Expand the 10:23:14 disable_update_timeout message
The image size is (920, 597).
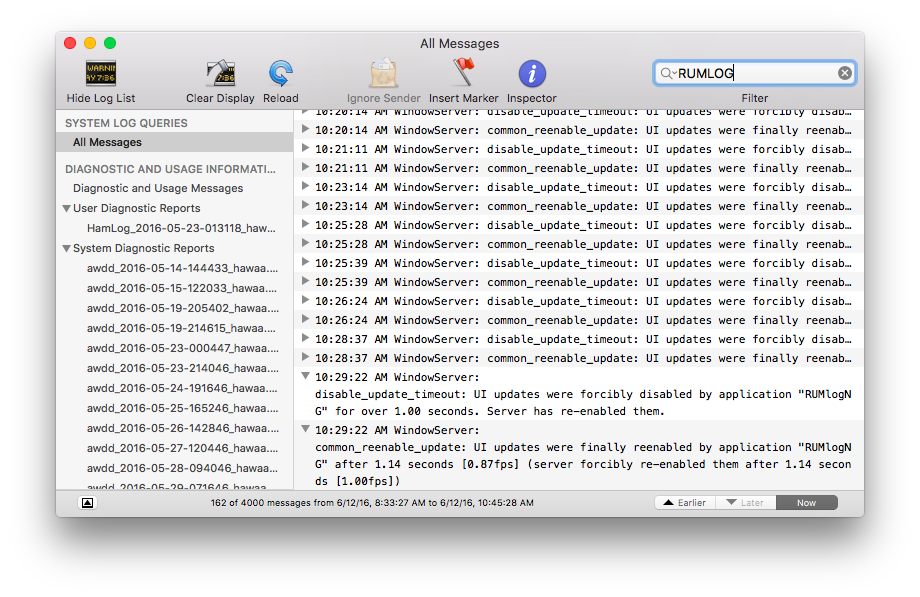click(x=305, y=185)
